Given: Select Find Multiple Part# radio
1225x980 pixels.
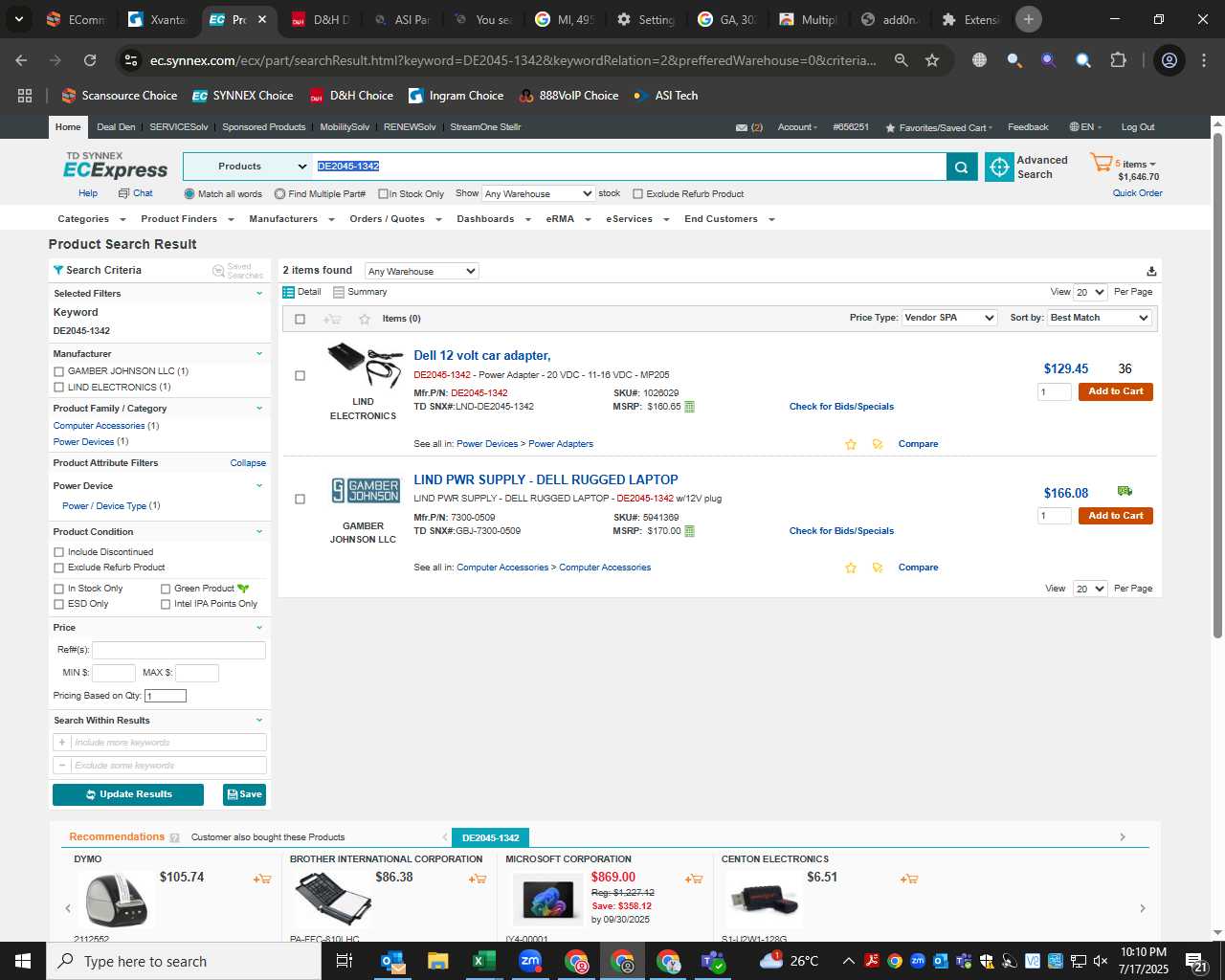Looking at the screenshot, I should click(279, 194).
